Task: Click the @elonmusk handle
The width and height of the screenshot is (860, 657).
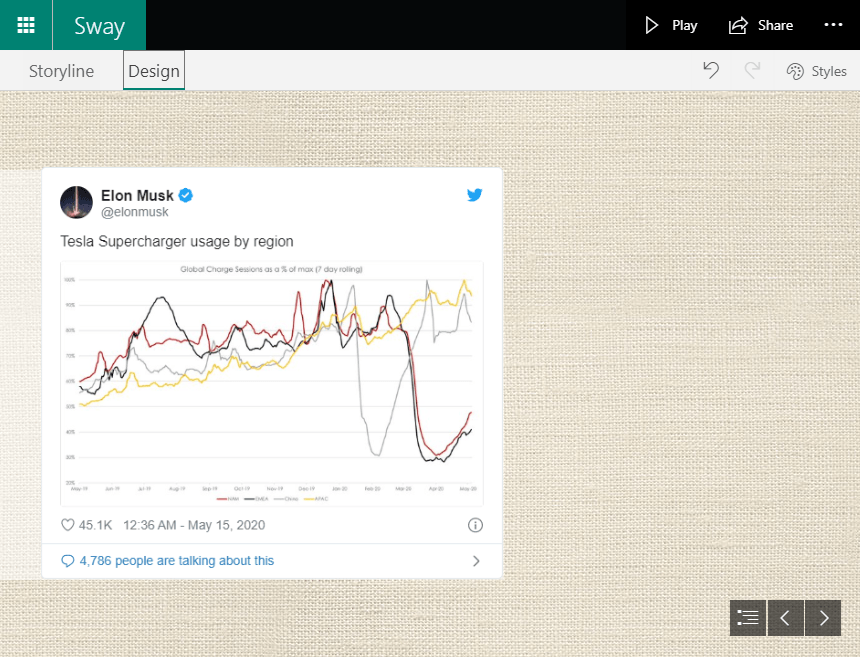Action: click(135, 212)
